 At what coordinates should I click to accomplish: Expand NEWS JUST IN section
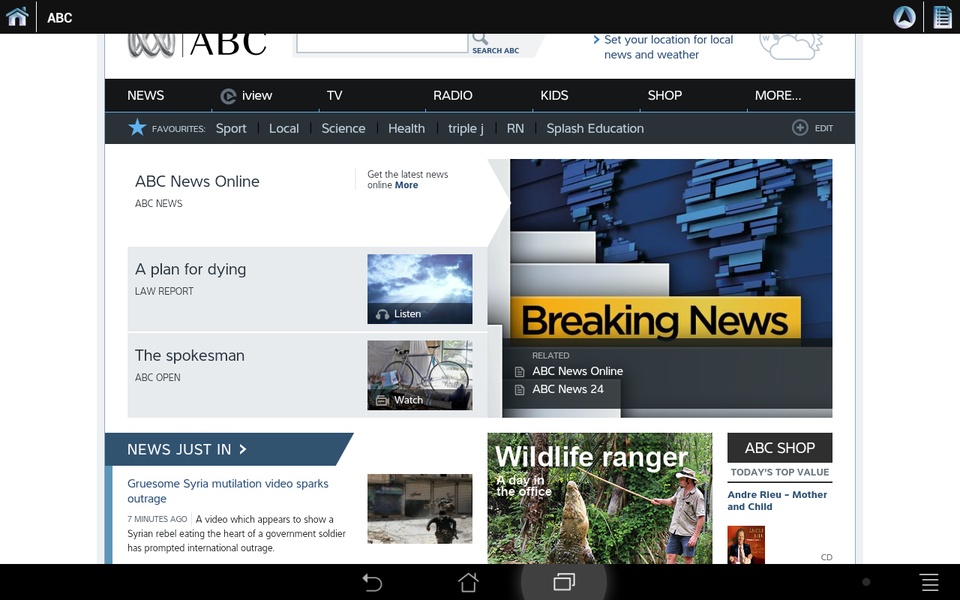tap(187, 449)
